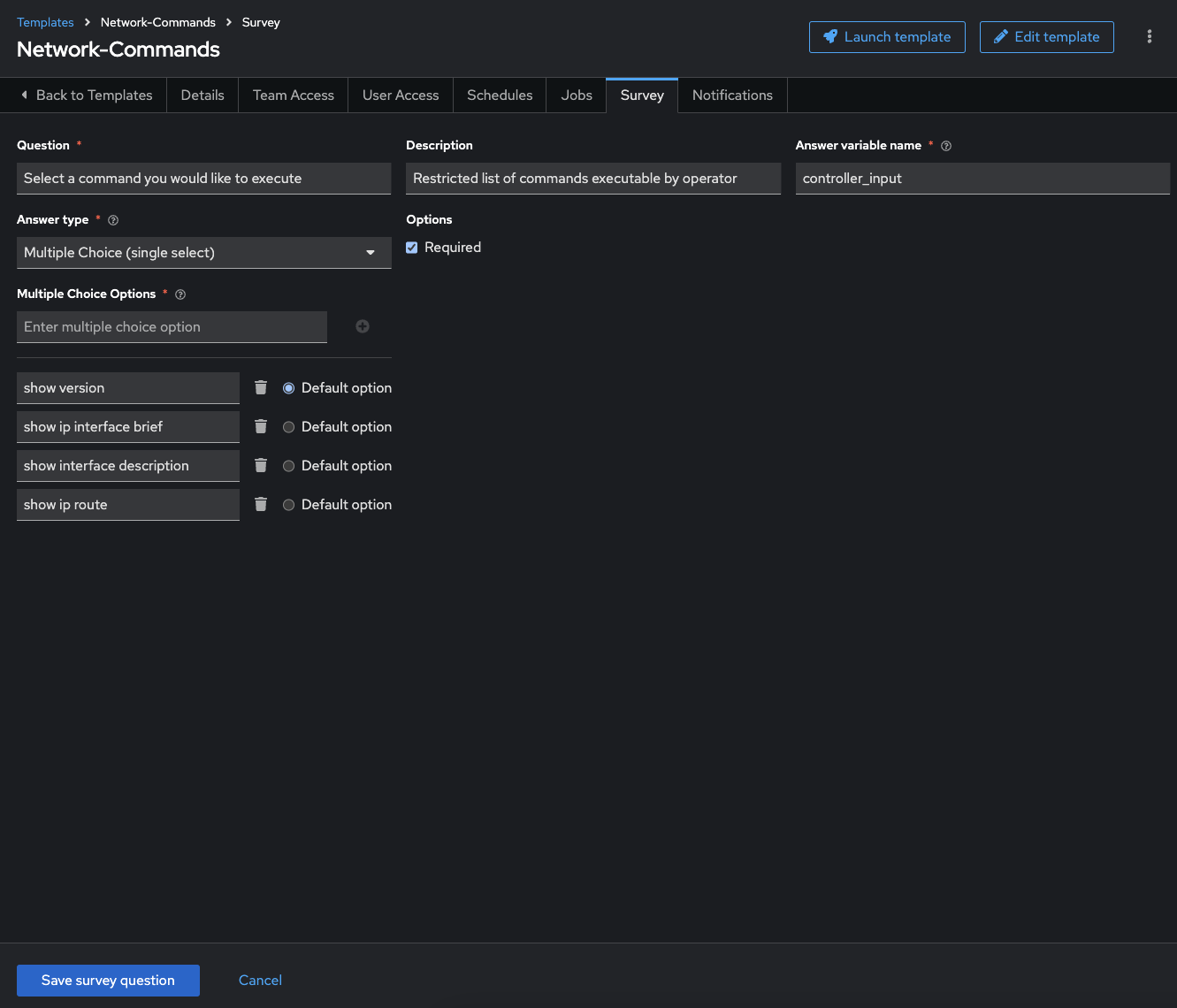This screenshot has height=1008, width=1177.
Task: Click Save survey question
Action: point(108,981)
